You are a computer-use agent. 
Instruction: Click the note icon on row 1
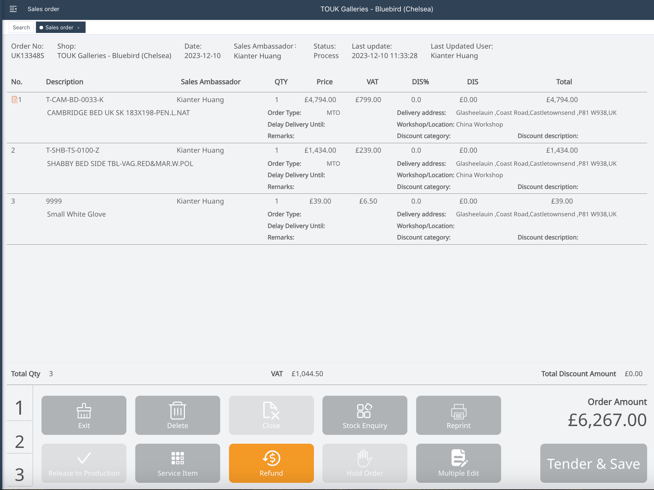click(x=14, y=100)
